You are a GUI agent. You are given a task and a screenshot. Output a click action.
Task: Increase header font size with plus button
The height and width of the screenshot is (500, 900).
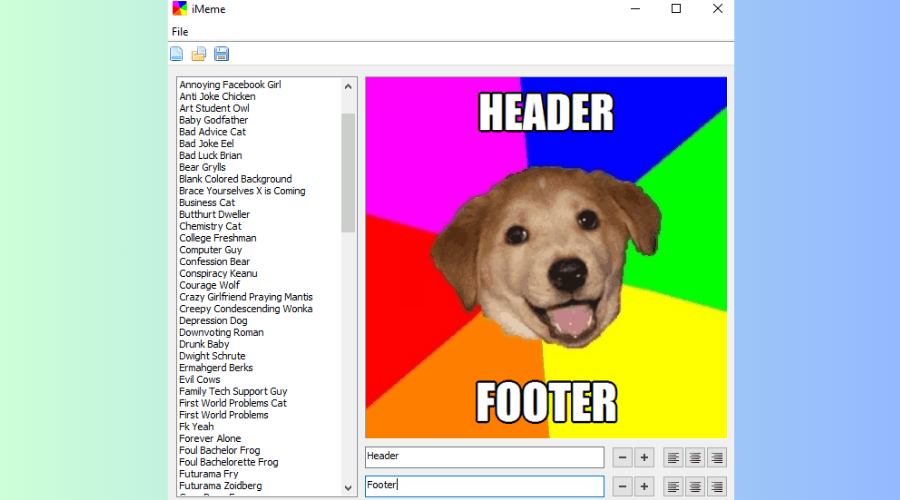[x=644, y=458]
